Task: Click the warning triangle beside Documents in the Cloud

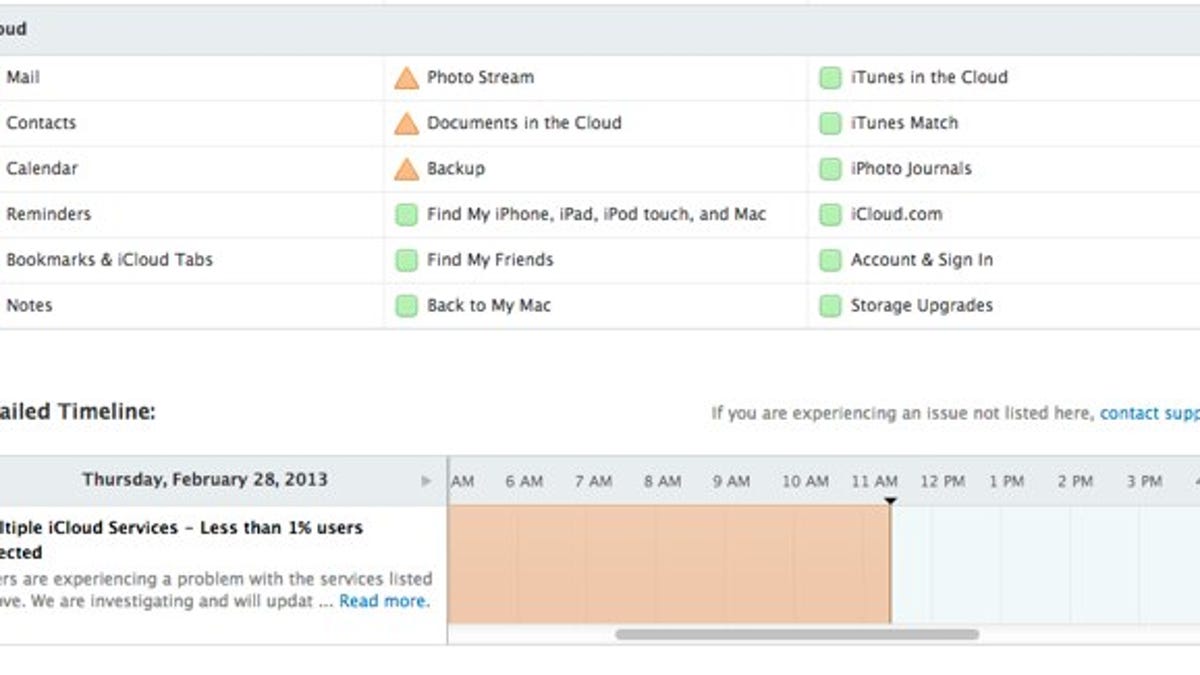Action: point(406,122)
